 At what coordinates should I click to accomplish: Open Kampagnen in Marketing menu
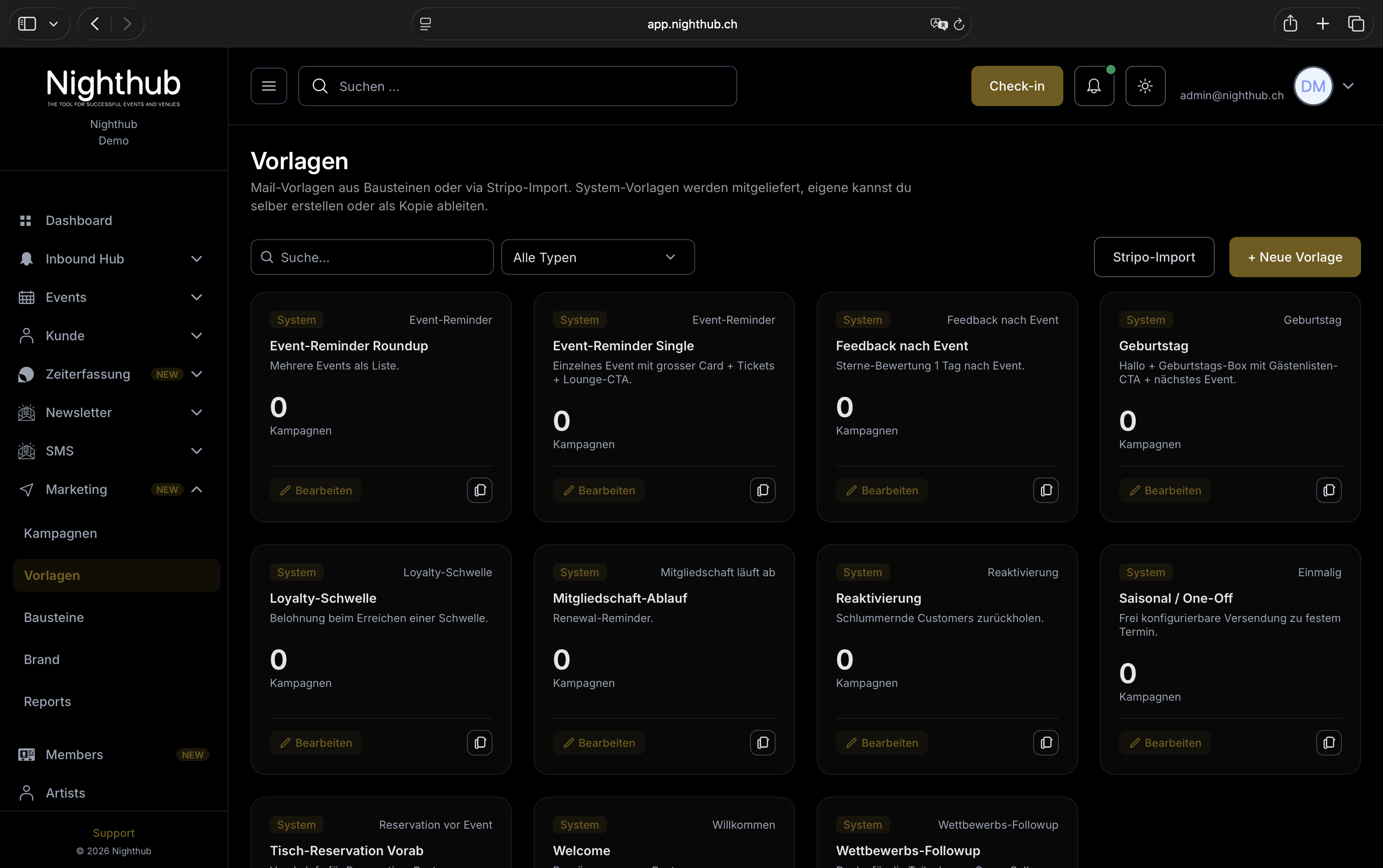click(x=60, y=533)
